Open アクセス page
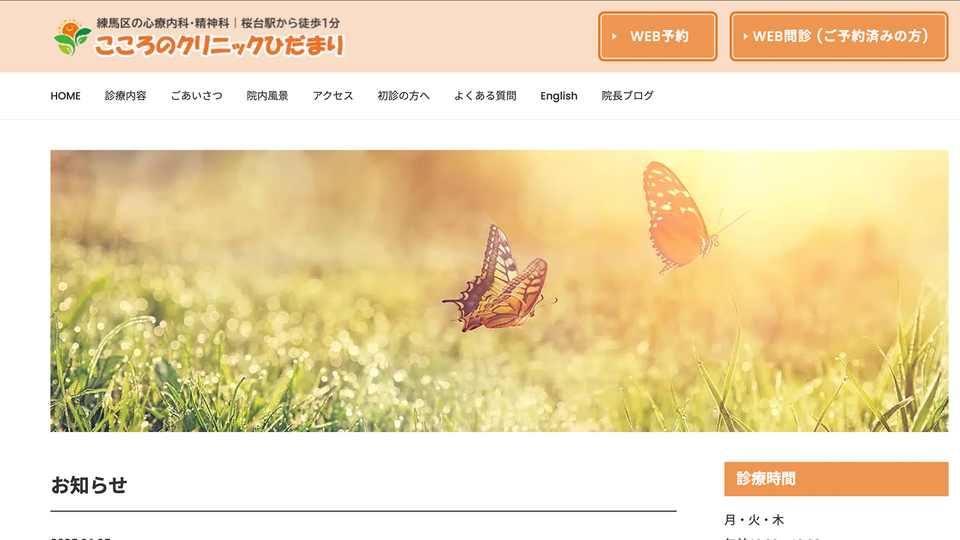Image resolution: width=960 pixels, height=540 pixels. point(333,96)
